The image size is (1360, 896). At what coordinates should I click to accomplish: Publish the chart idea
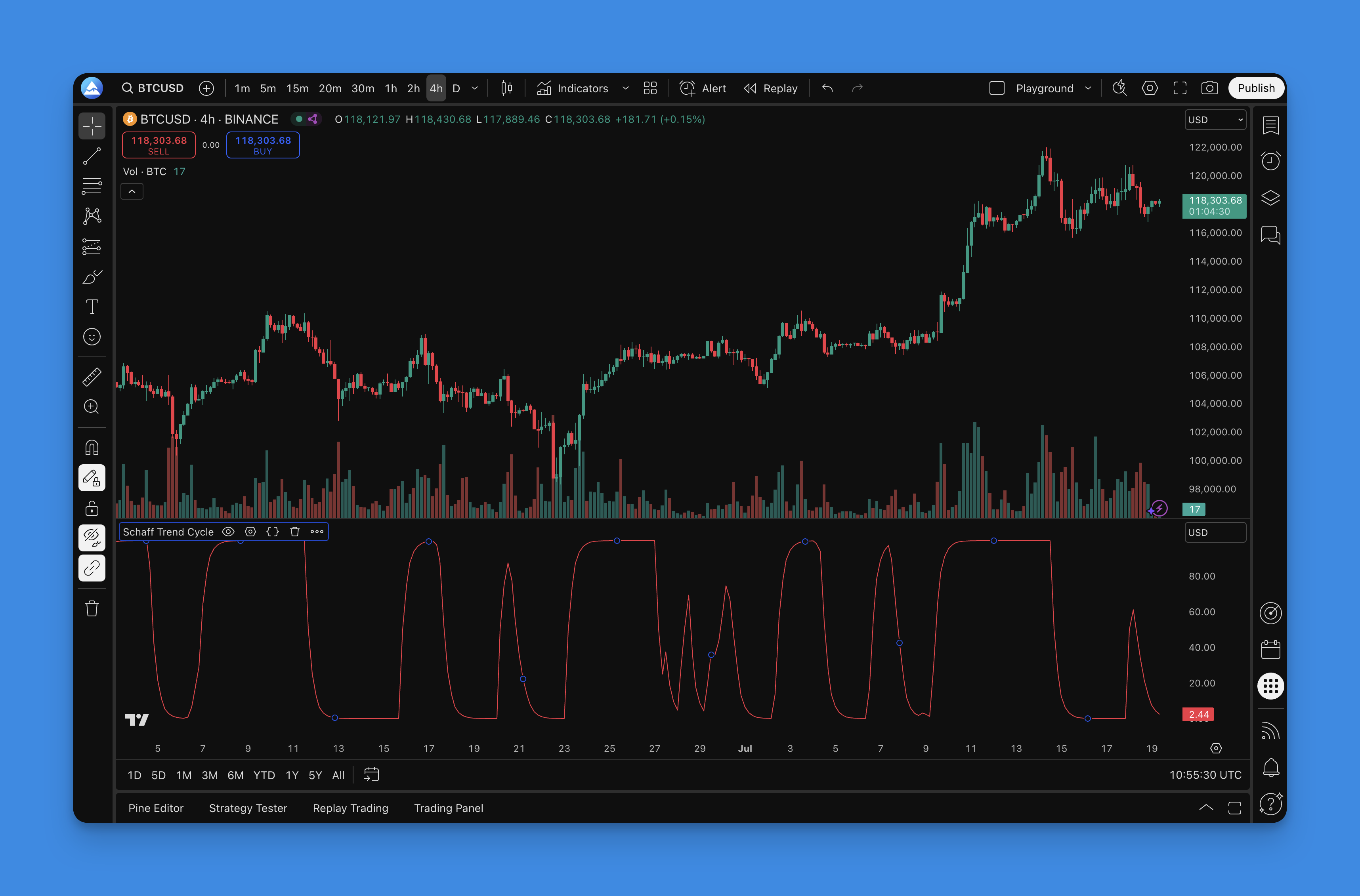1256,88
